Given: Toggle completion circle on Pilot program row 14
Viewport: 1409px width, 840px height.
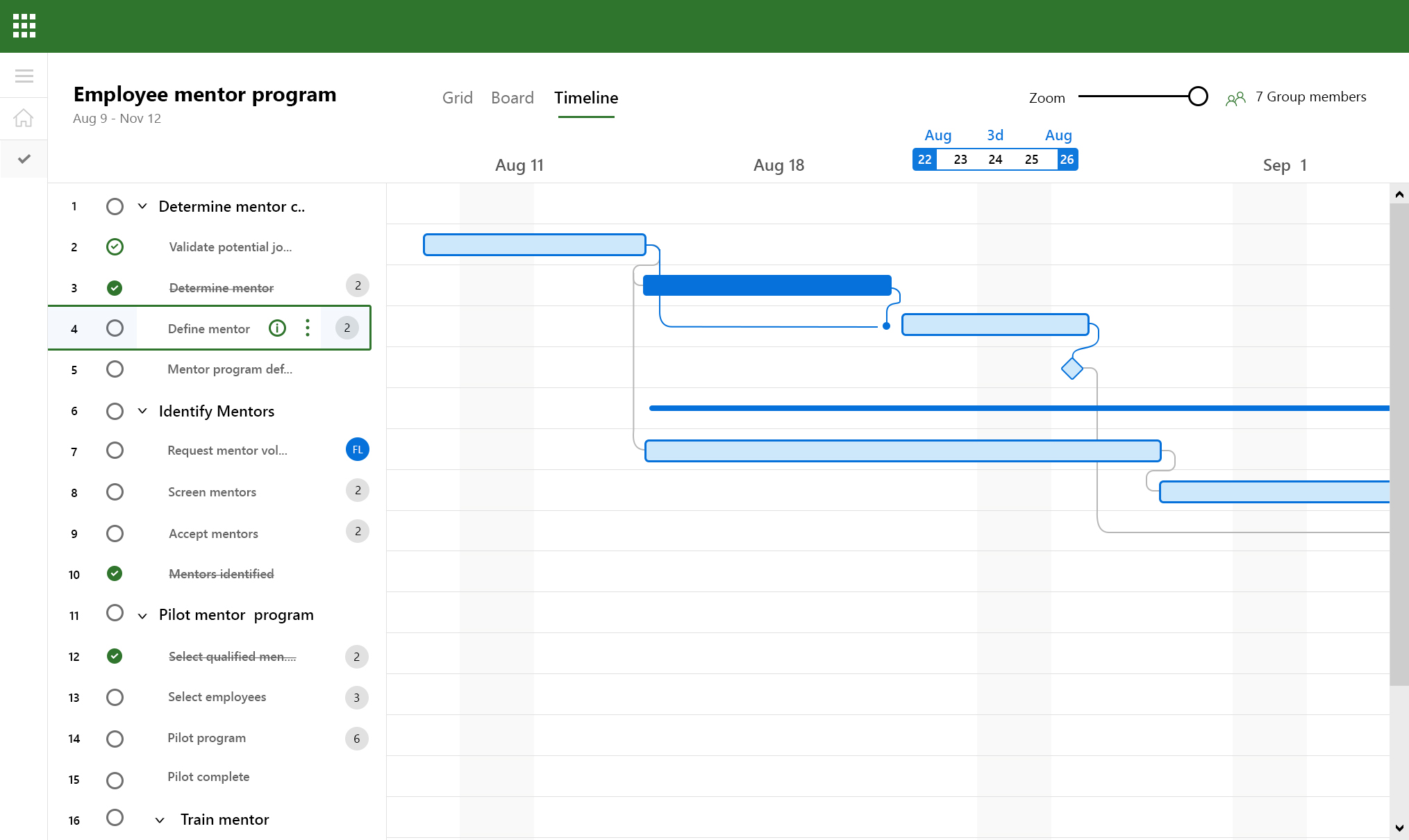Looking at the screenshot, I should pos(115,738).
